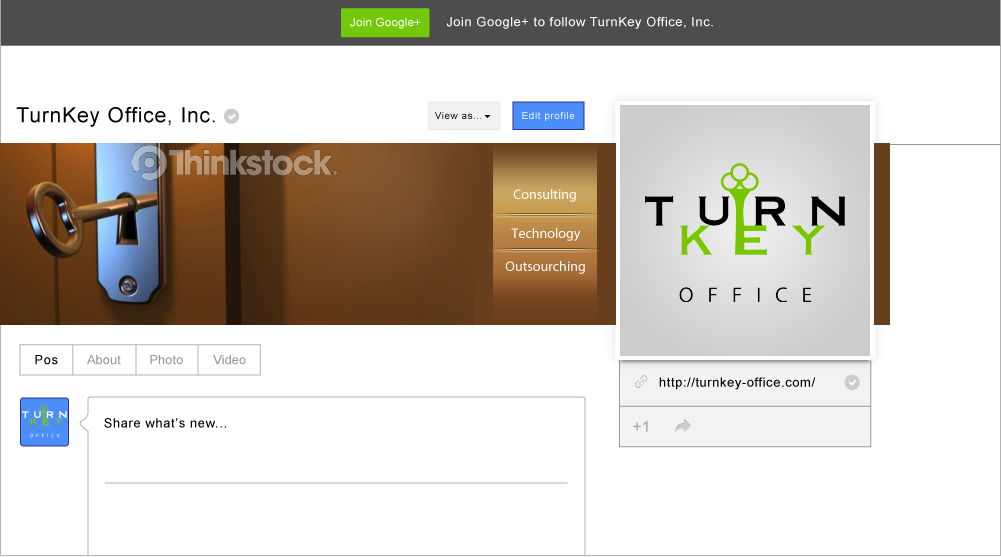Select the Pos tab
This screenshot has height=557, width=1001.
(x=46, y=360)
